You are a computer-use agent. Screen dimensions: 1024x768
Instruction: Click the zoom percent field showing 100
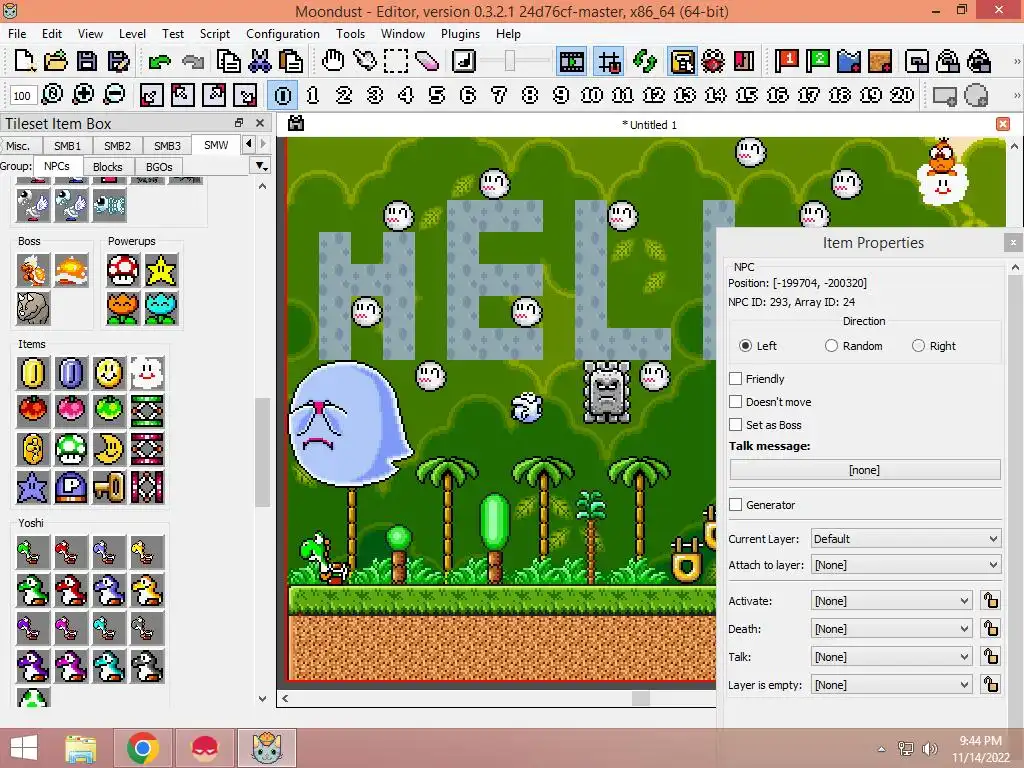tap(22, 96)
